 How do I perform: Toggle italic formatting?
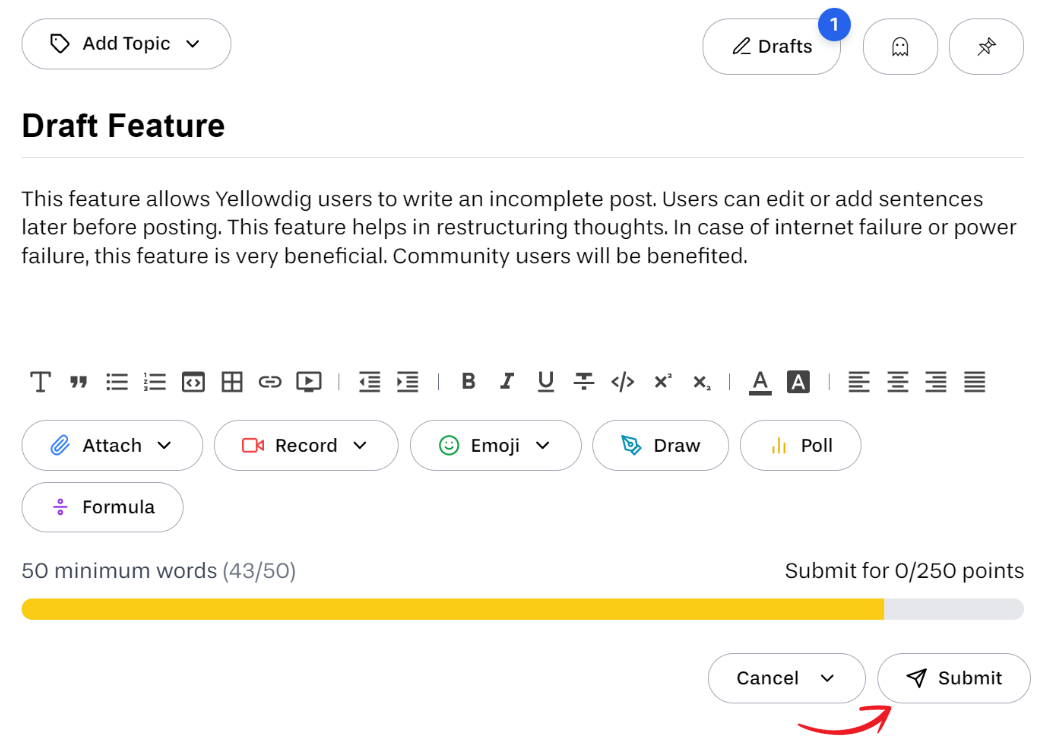tap(507, 381)
